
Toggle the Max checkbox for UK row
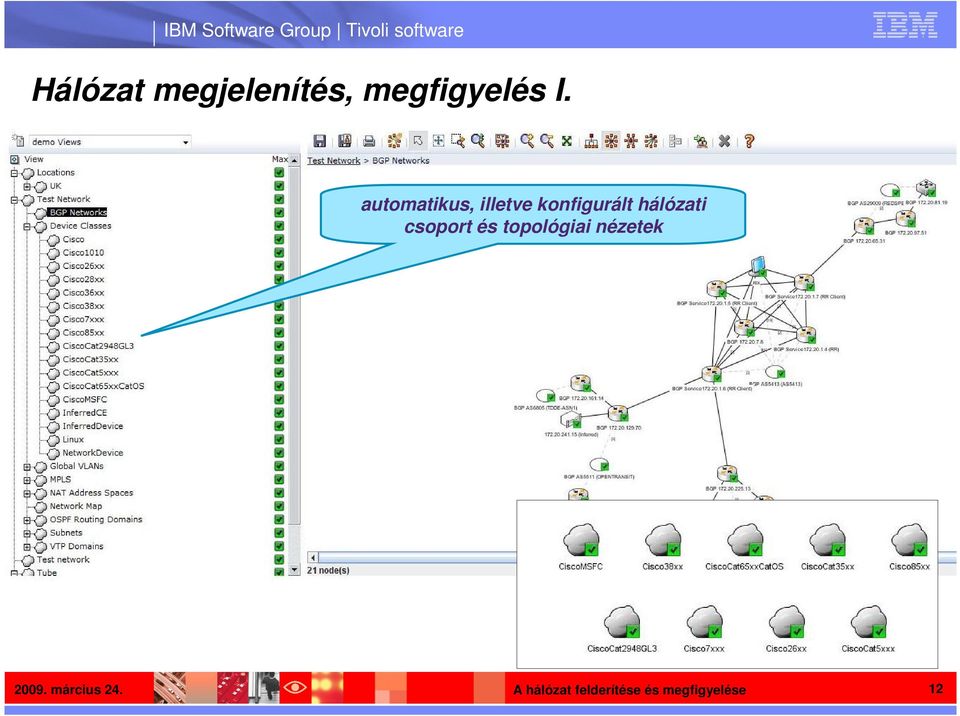[279, 186]
